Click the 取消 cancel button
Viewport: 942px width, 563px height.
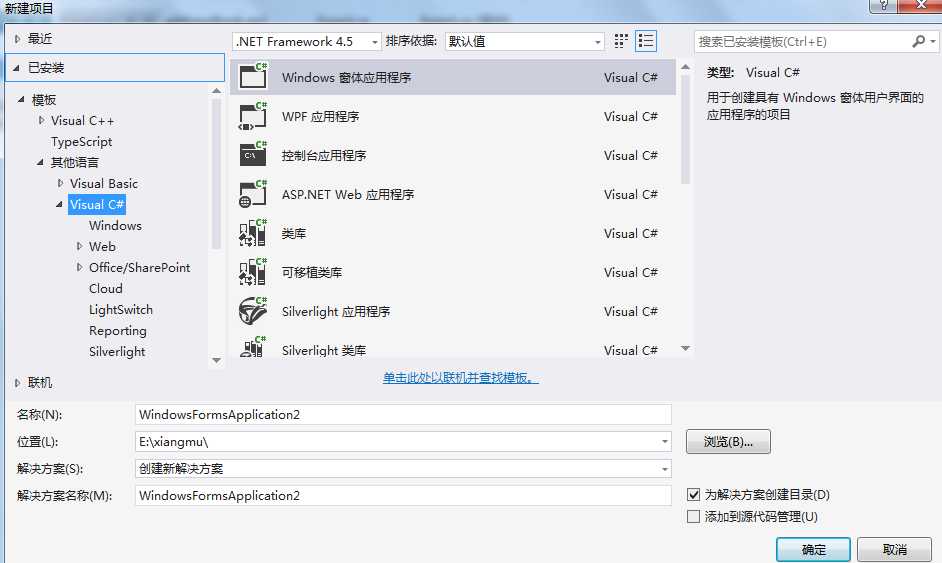coord(895,549)
